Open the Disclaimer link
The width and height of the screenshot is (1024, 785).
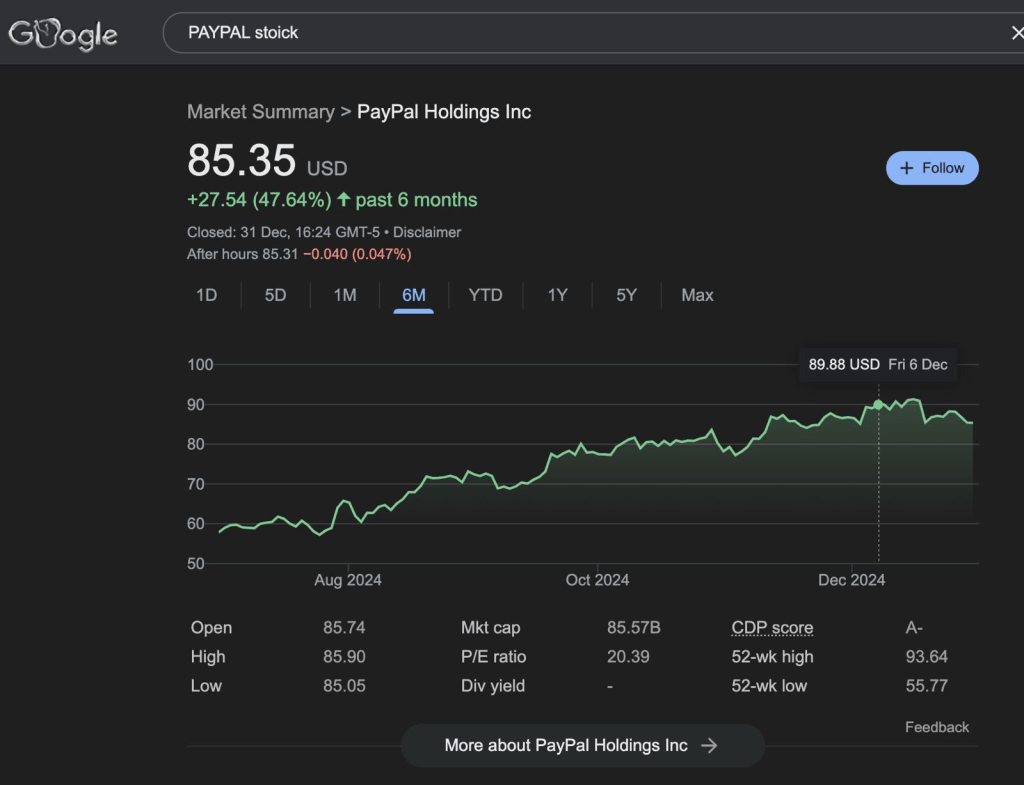(x=426, y=232)
